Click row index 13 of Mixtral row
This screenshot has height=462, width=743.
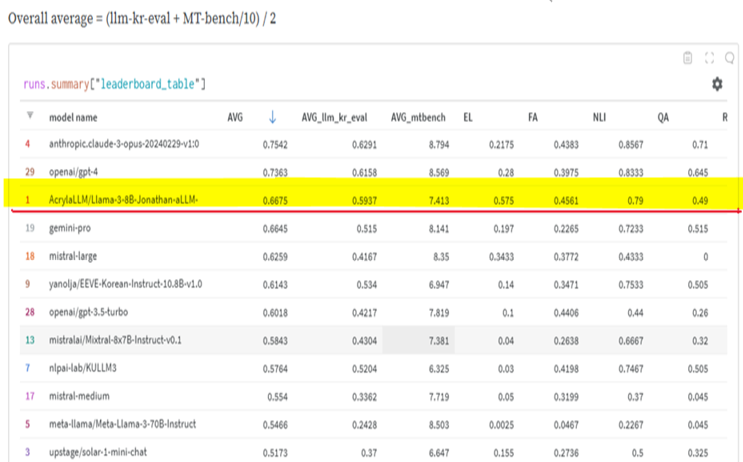pos(30,340)
